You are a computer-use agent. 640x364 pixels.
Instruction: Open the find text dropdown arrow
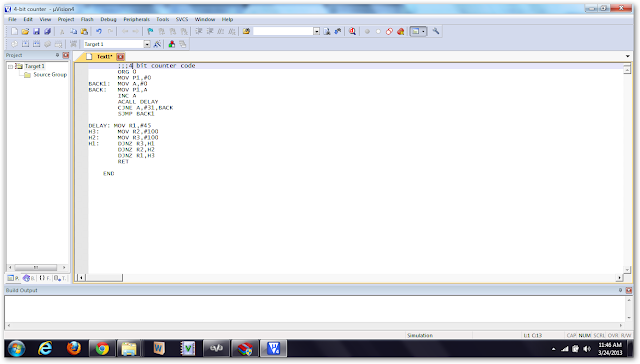[x=316, y=31]
